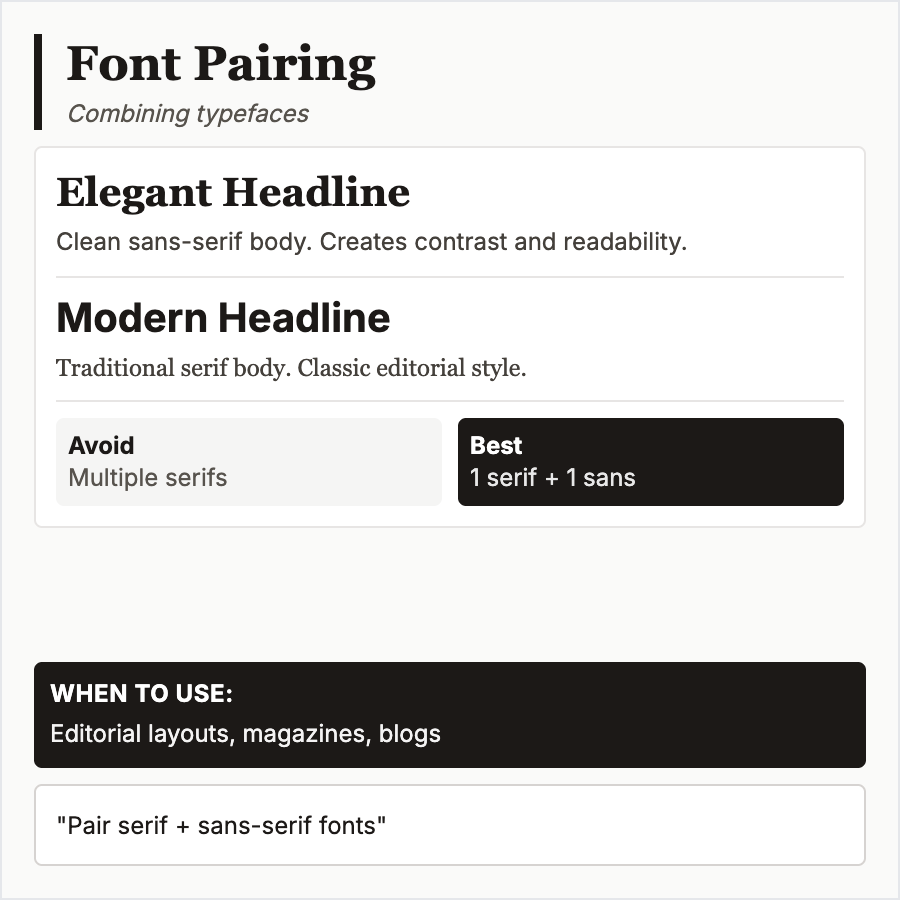Click the Traditional serif body description text

291,368
